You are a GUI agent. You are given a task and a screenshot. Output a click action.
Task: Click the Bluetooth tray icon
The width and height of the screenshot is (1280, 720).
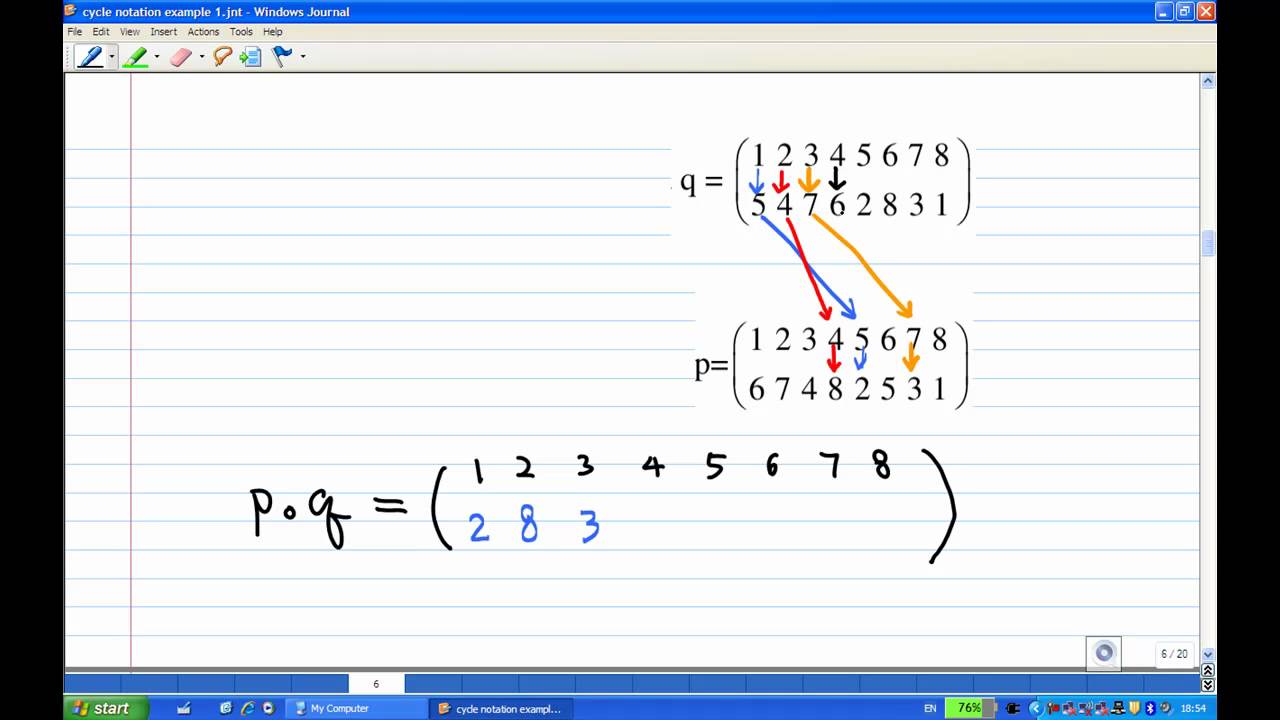pyautogui.click(x=1150, y=708)
